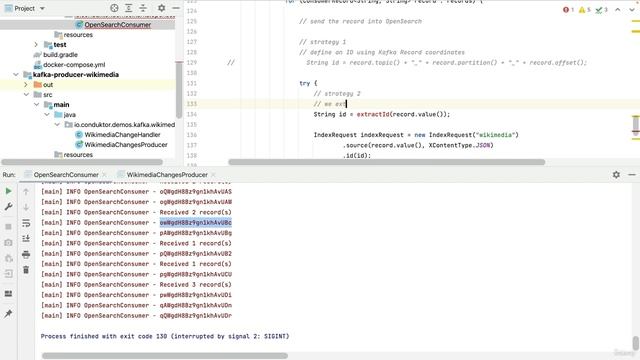Collapse the java folder

click(x=47, y=115)
